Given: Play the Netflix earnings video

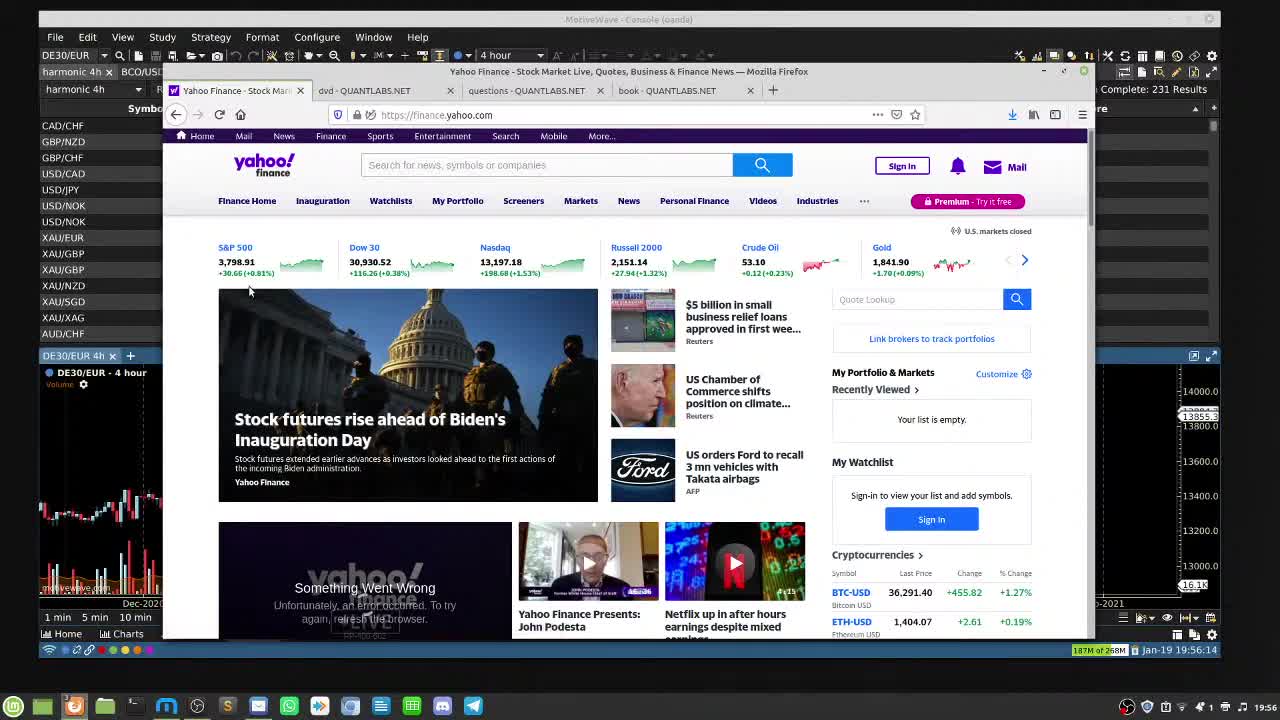Looking at the screenshot, I should (735, 562).
